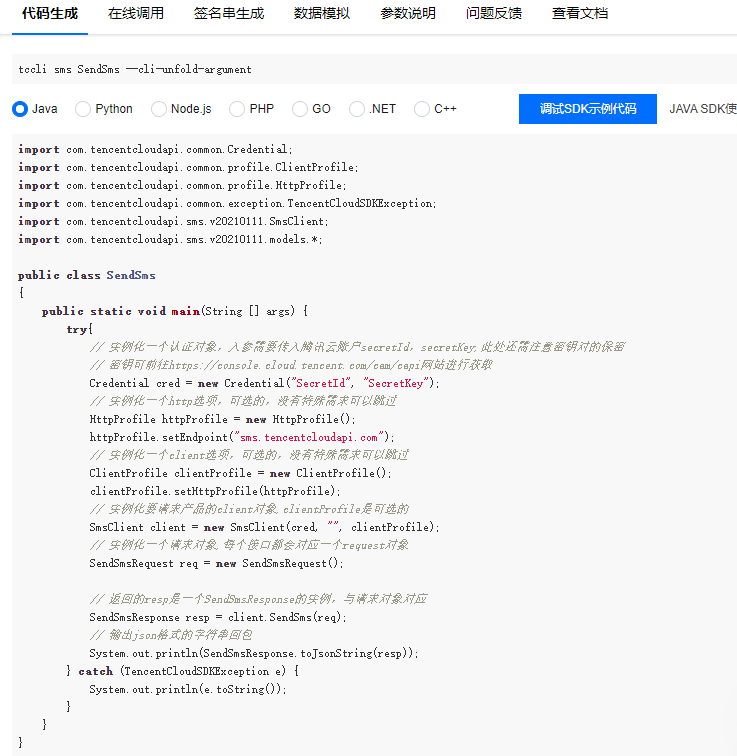Click the import SmsClient code line
The image size is (737, 756).
173,221
